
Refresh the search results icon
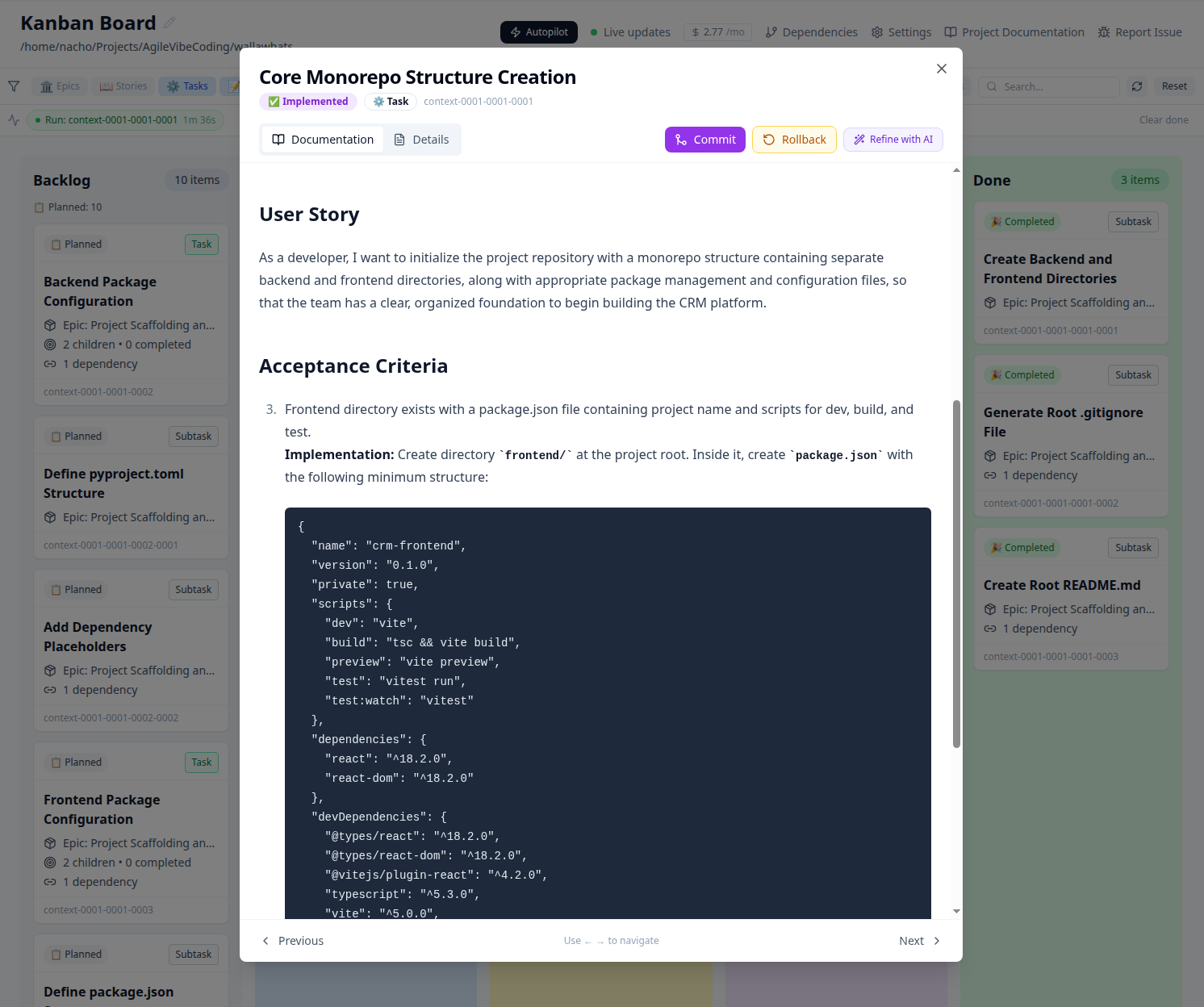[1137, 86]
